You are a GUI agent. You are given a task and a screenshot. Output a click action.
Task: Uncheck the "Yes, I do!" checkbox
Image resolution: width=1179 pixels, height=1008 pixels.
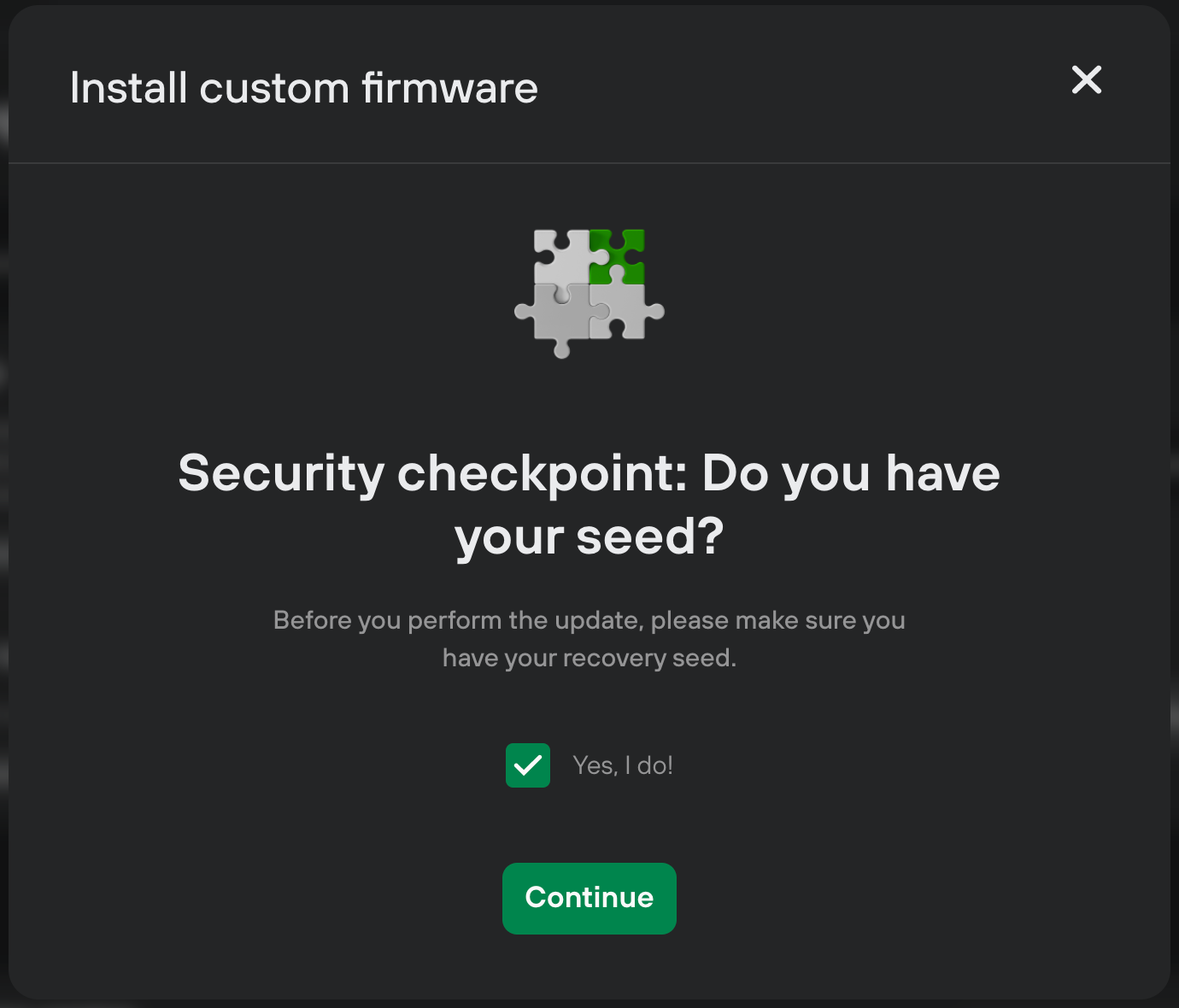pos(528,765)
